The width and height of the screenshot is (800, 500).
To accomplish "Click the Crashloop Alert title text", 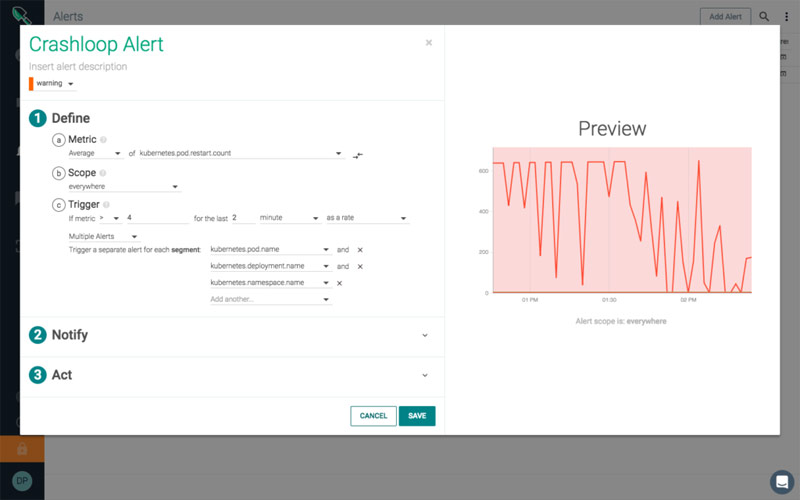I will 96,44.
